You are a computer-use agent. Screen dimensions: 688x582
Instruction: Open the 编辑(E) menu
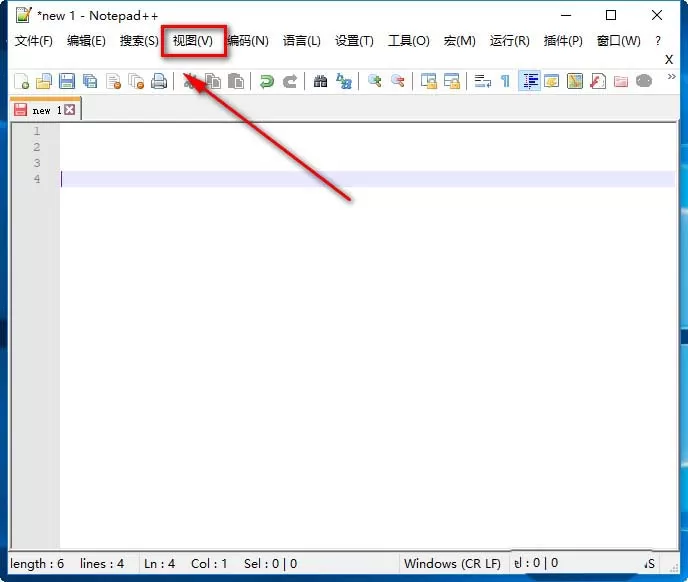[x=86, y=41]
